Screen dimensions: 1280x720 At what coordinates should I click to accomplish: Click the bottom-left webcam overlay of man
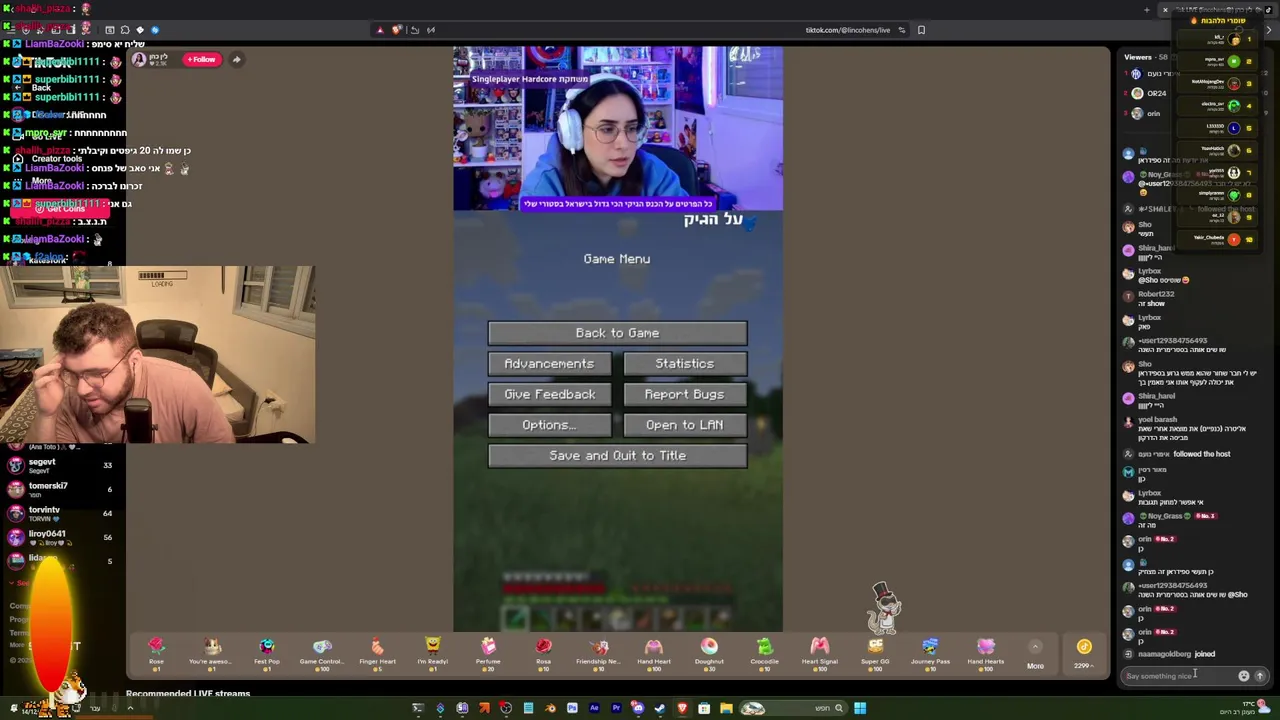(x=157, y=355)
